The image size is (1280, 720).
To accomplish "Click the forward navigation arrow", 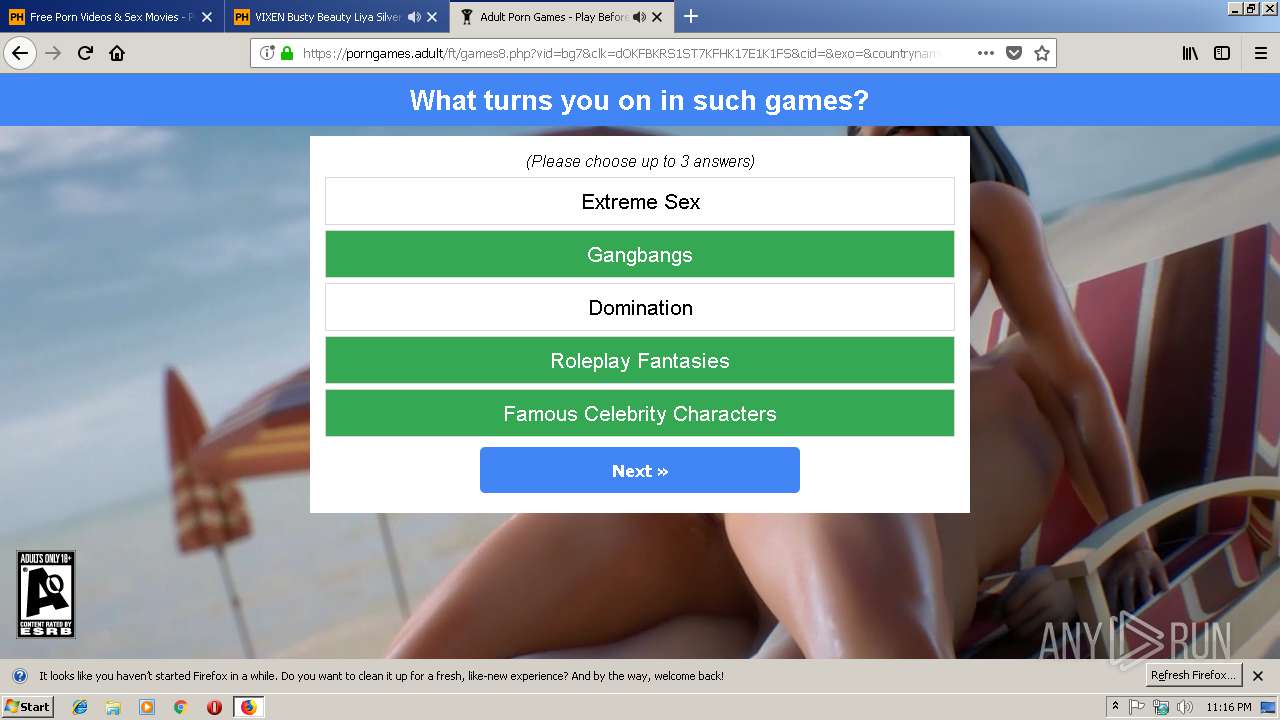I will click(x=53, y=53).
